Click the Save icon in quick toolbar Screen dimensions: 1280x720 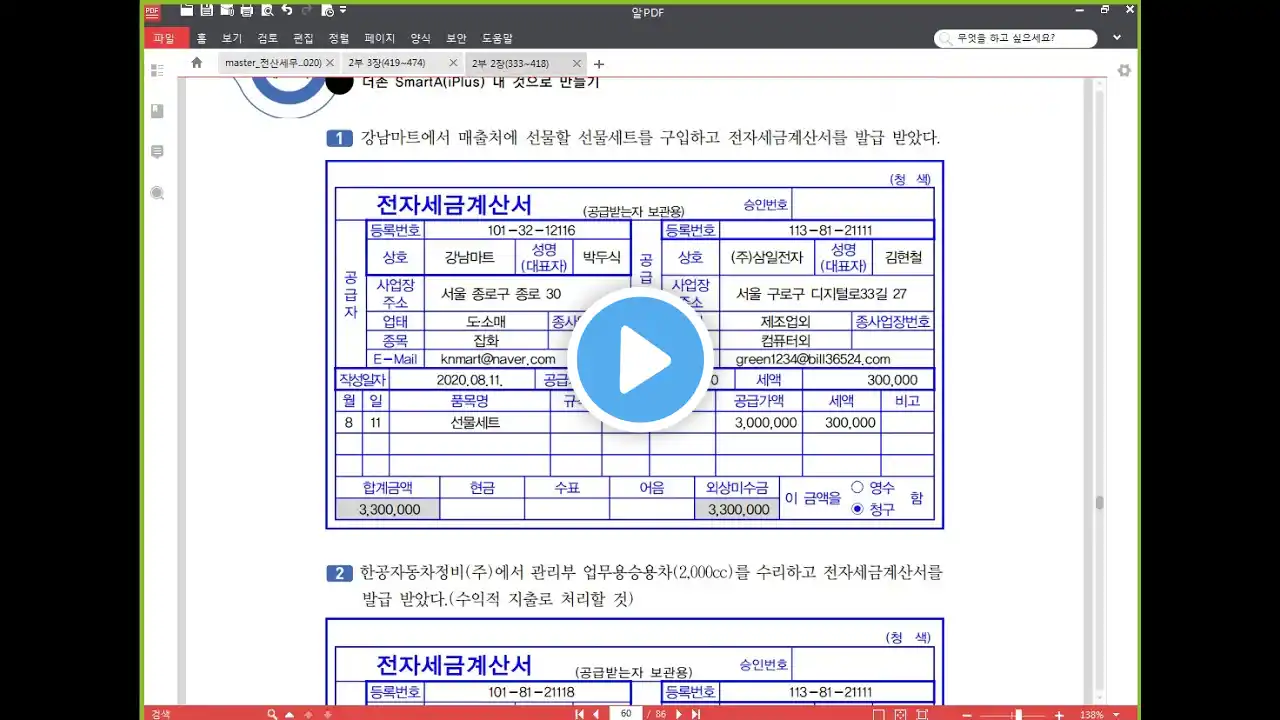click(206, 10)
